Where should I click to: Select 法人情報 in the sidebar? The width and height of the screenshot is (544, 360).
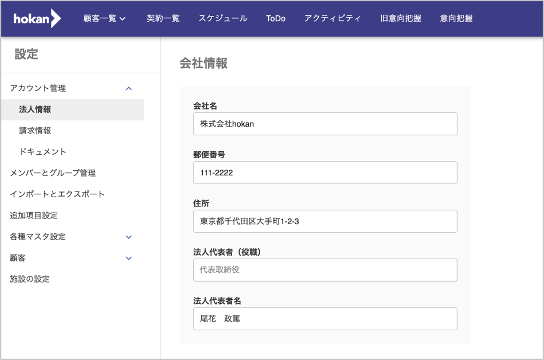pyautogui.click(x=72, y=110)
